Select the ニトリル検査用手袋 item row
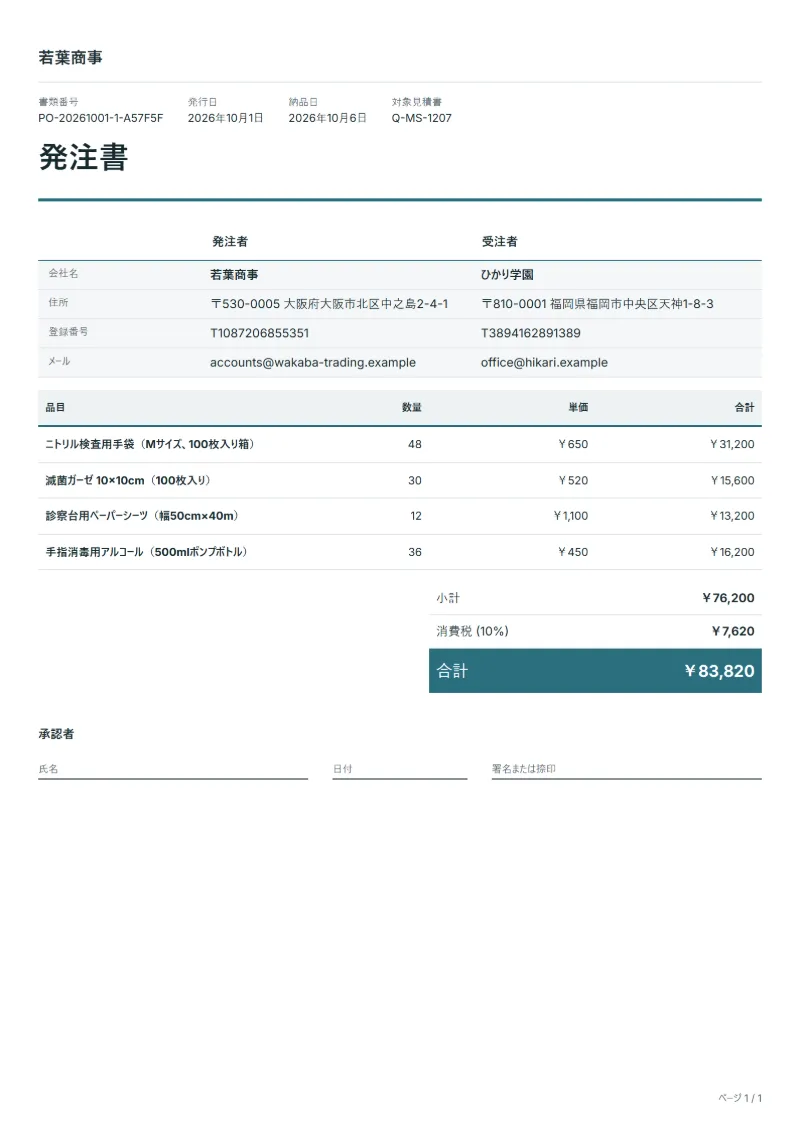The image size is (800, 1131). (400, 444)
